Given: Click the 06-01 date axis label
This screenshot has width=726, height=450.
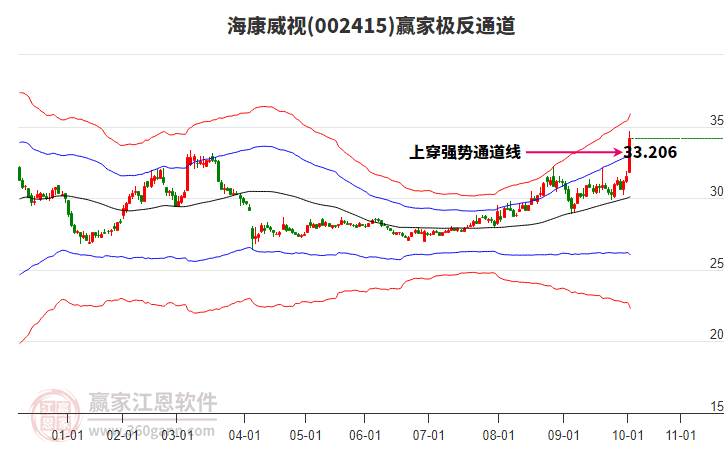Looking at the screenshot, I should coord(365,435).
